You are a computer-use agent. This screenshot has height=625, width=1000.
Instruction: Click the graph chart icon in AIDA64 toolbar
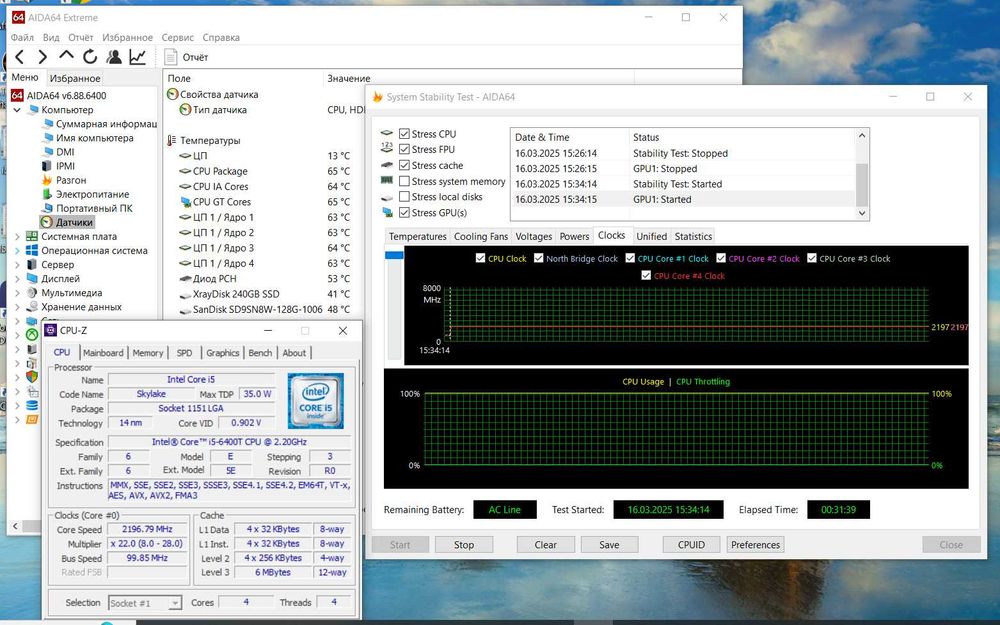pos(138,57)
